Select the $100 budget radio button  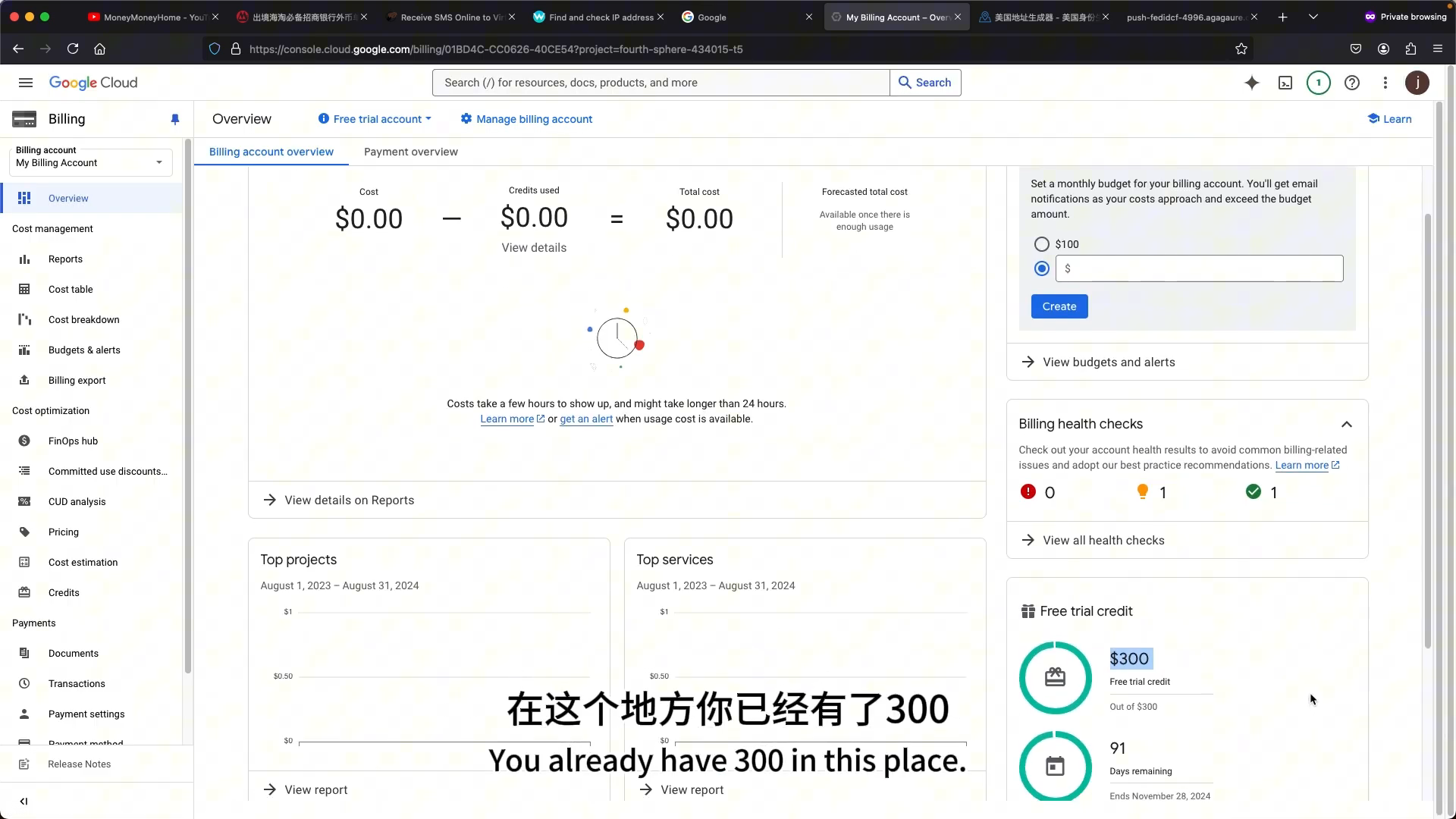tap(1042, 244)
